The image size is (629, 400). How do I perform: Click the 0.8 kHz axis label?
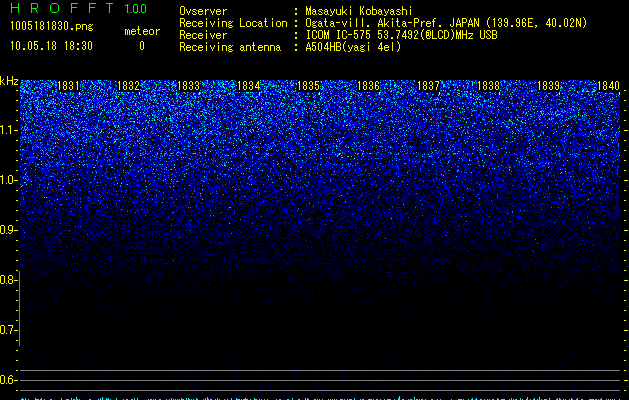(x=8, y=280)
